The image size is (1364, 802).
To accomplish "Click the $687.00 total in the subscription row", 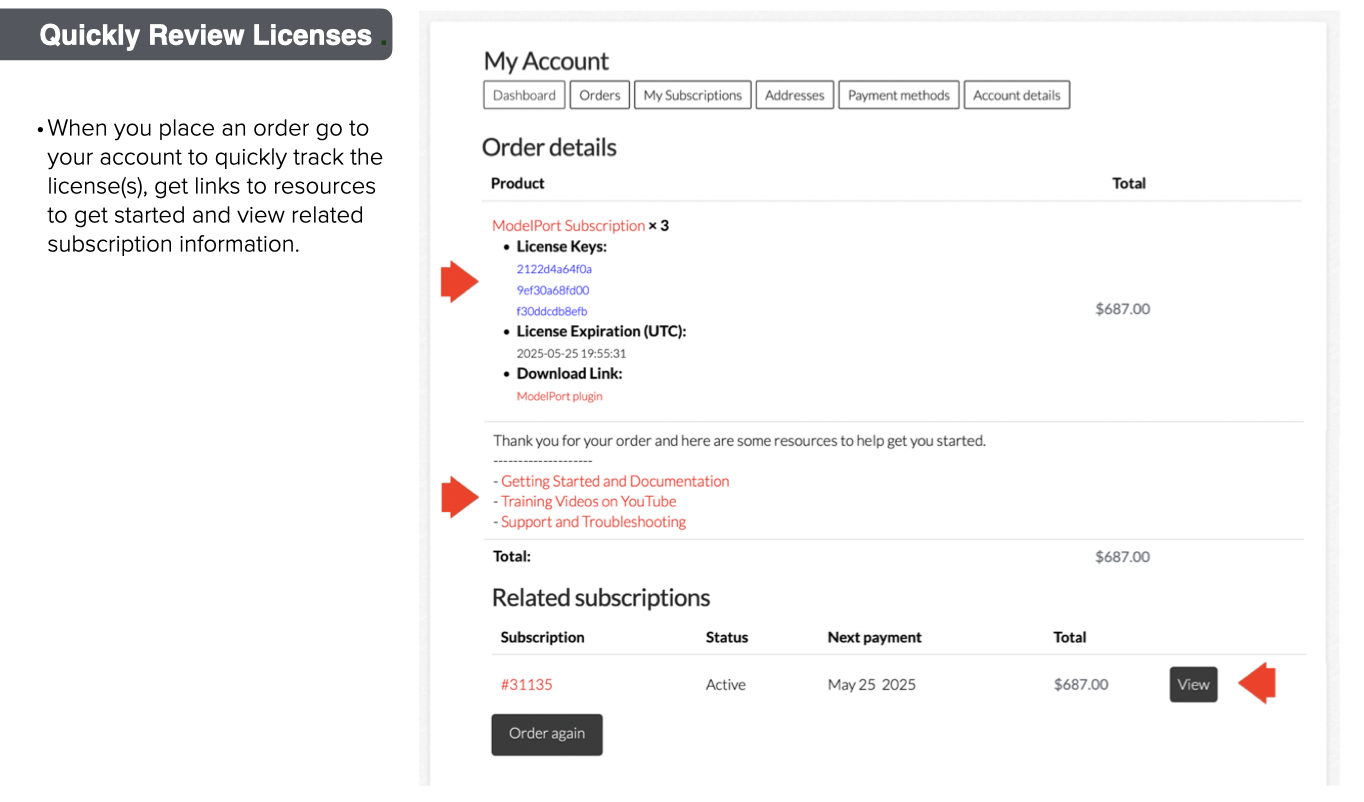I will 1081,685.
